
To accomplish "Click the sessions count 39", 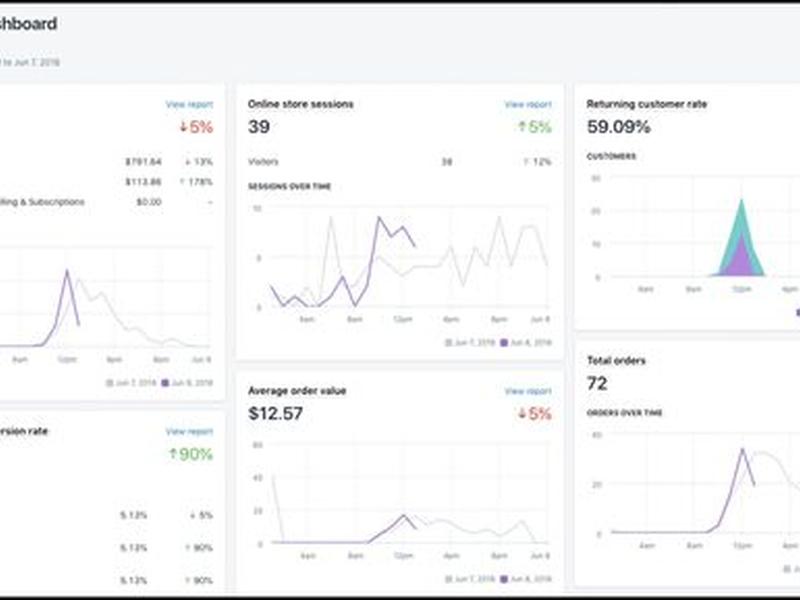I will 259,127.
